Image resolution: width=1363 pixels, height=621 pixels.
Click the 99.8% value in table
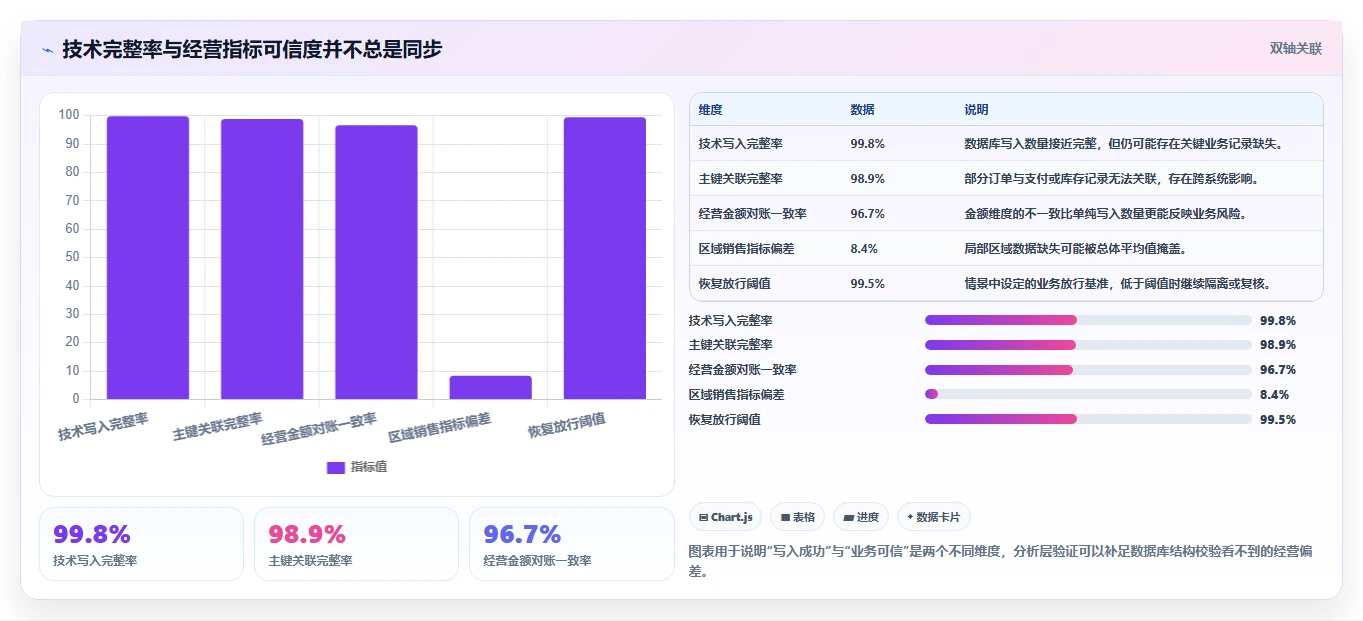click(x=867, y=144)
